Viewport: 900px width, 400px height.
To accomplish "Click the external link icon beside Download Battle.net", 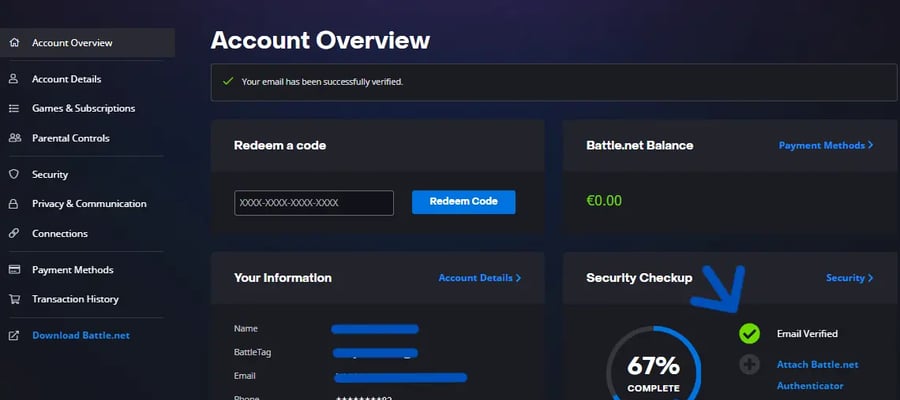I will (x=14, y=336).
